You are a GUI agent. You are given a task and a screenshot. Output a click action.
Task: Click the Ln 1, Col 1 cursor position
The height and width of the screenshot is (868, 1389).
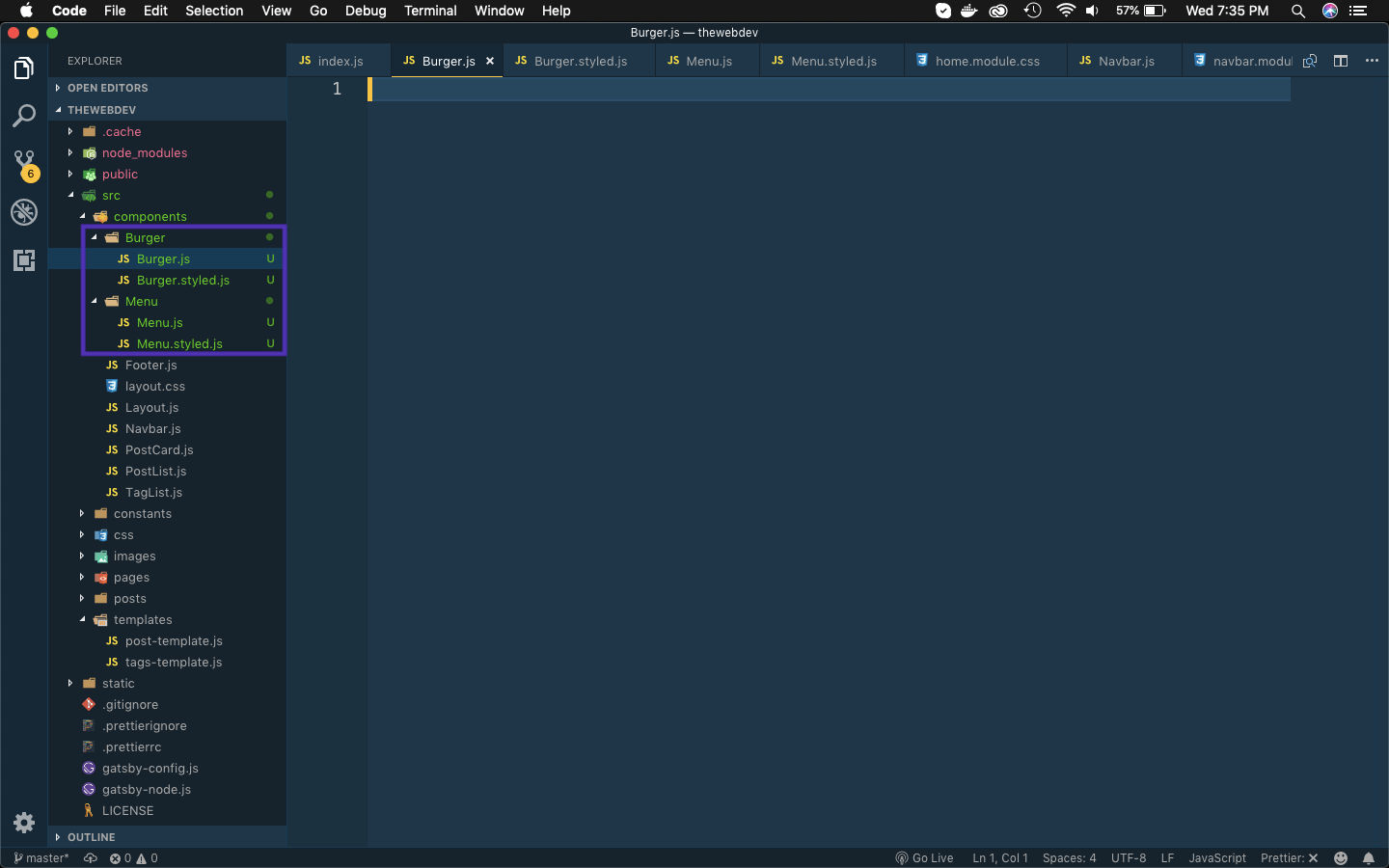[1000, 858]
